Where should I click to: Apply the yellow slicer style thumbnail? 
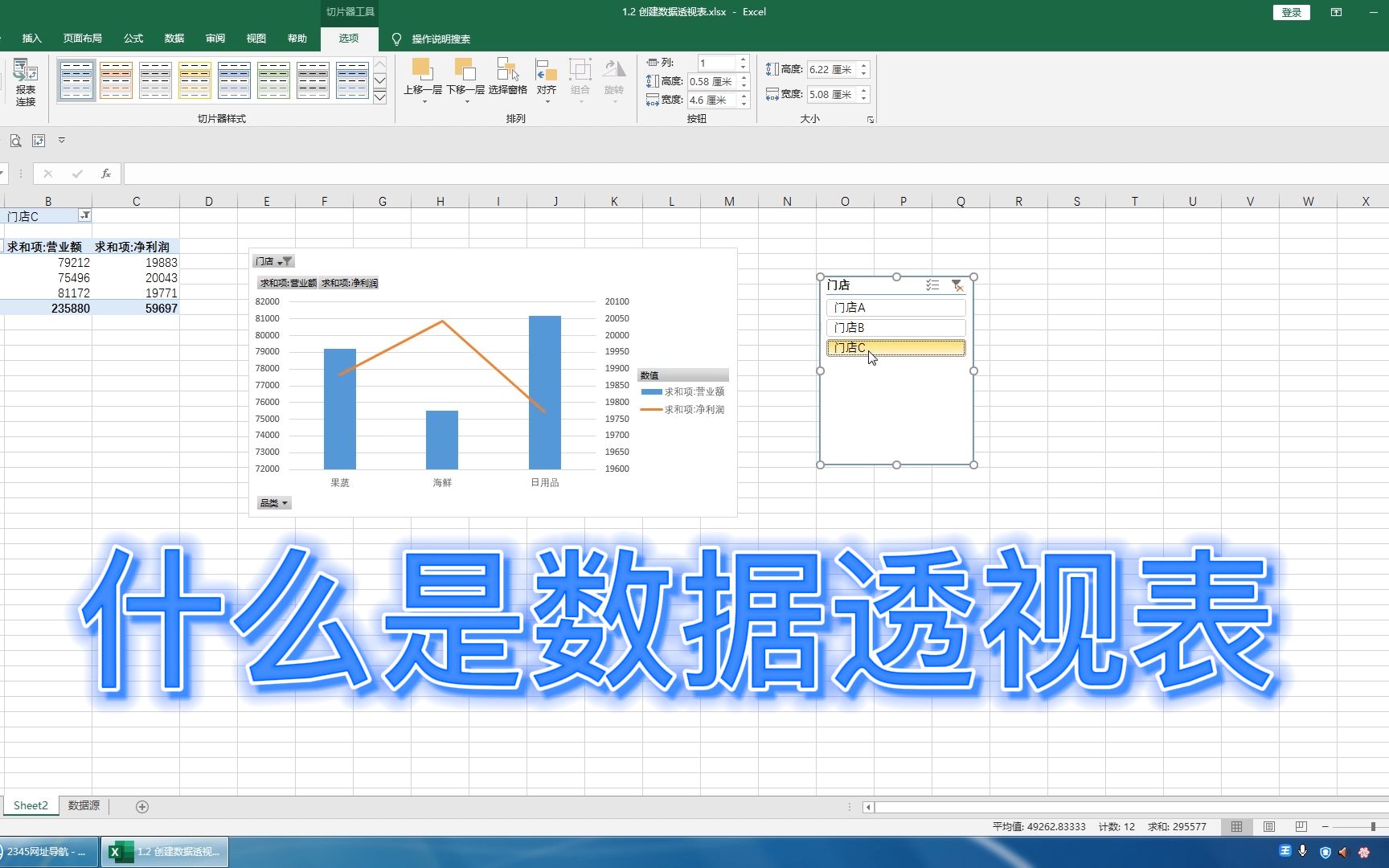[195, 80]
